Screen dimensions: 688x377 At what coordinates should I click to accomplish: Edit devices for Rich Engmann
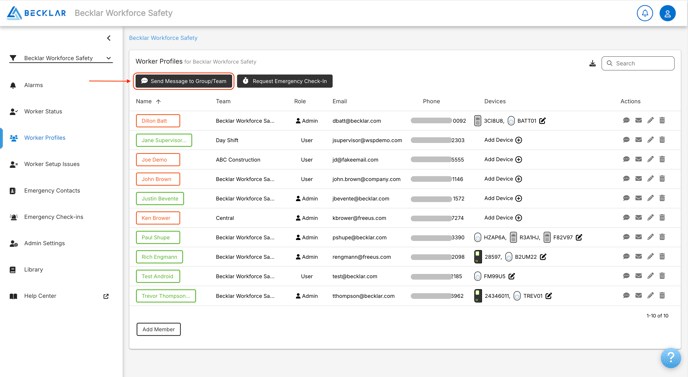pos(543,257)
